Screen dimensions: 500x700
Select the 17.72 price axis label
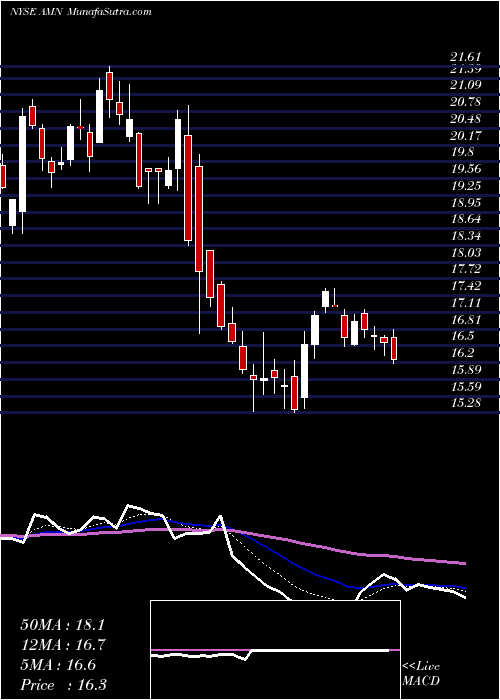pos(466,269)
